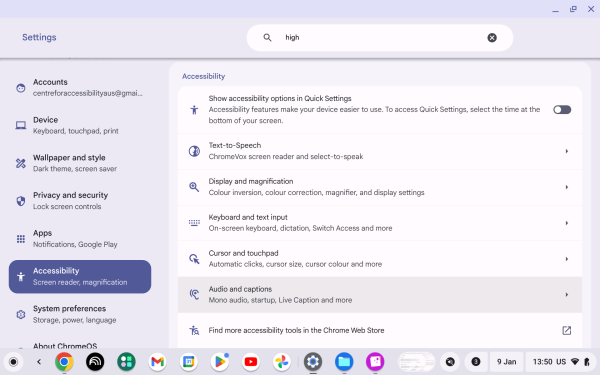
Task: Select System preferences in sidebar
Action: pyautogui.click(x=80, y=315)
